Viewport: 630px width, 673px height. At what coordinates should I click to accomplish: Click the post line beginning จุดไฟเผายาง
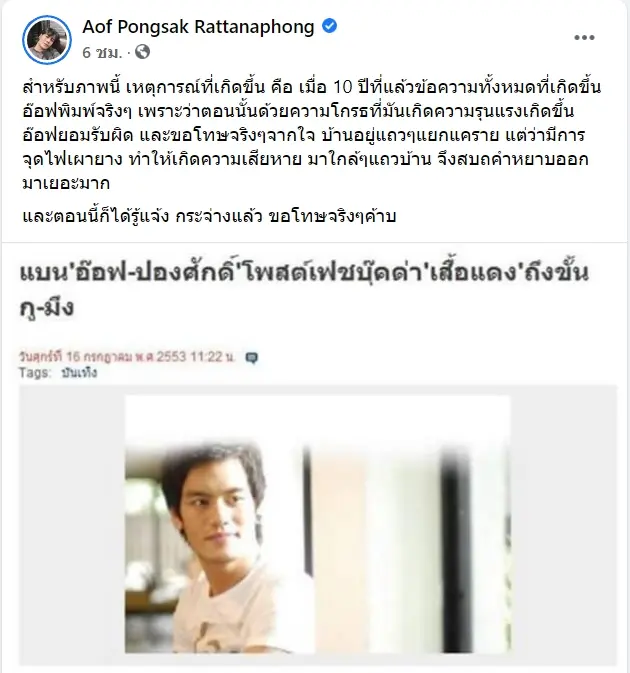click(305, 160)
